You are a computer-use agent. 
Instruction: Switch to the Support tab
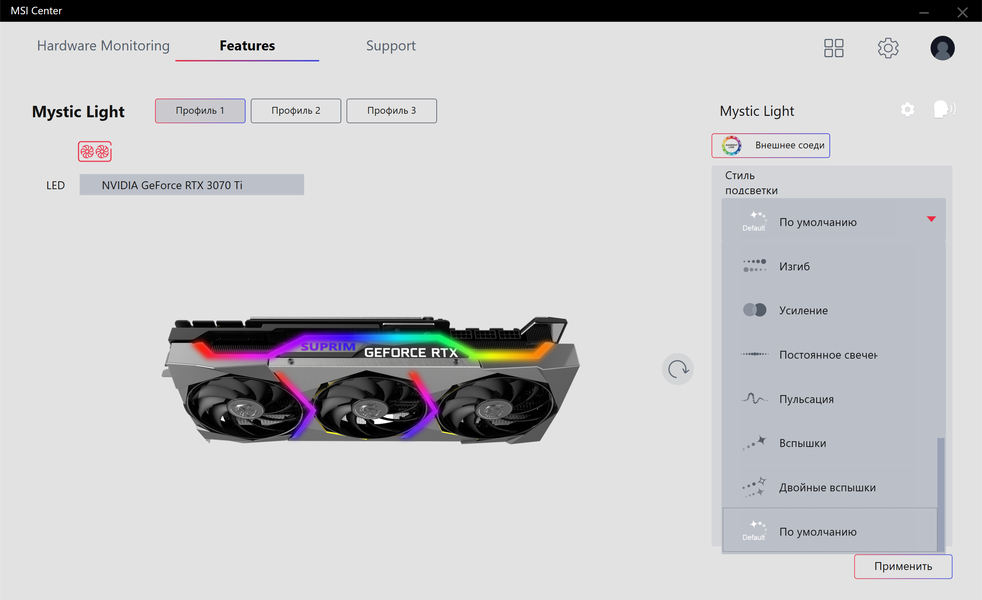point(391,46)
